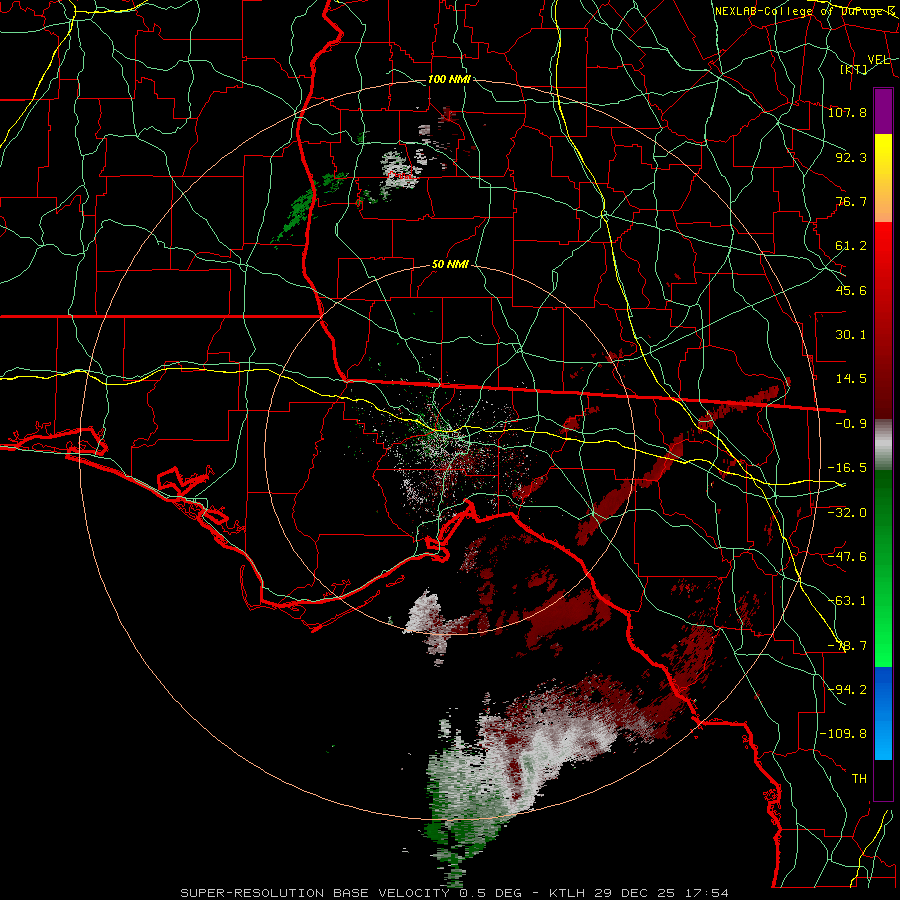Click the 76.7 velocity scale value
This screenshot has width=900, height=900.
tap(851, 201)
